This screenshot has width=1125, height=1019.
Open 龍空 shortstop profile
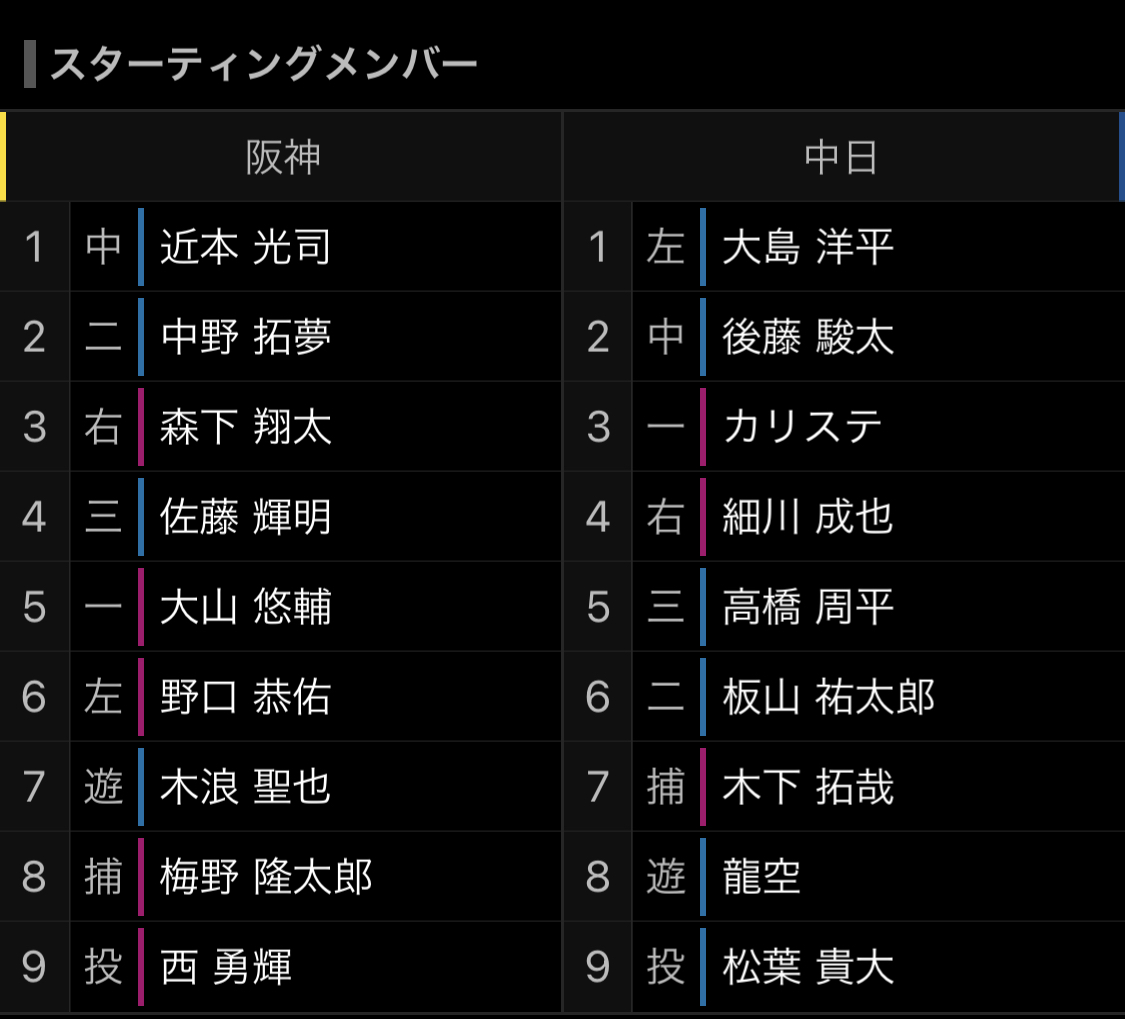(761, 877)
